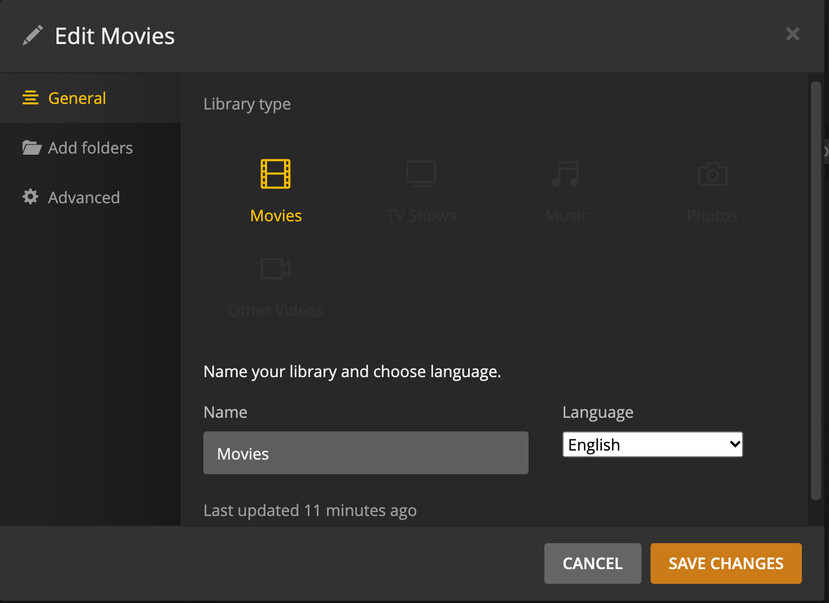Click the 'Edit Movies' dialog title
The height and width of the screenshot is (603, 829).
tap(114, 36)
